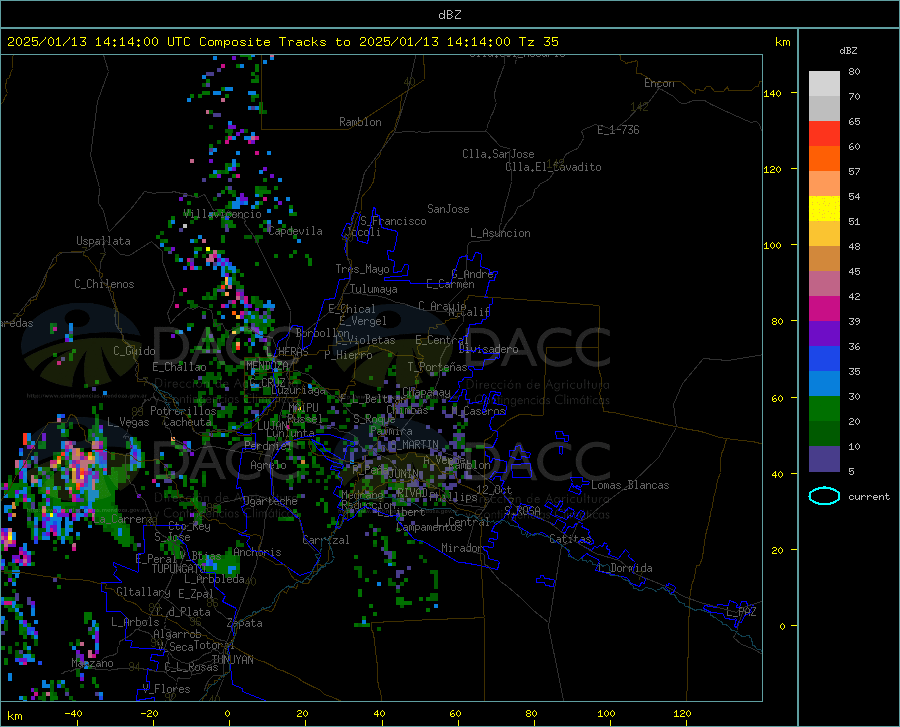Click the 'Carrizal' map label
Image resolution: width=900 pixels, height=727 pixels.
point(326,540)
